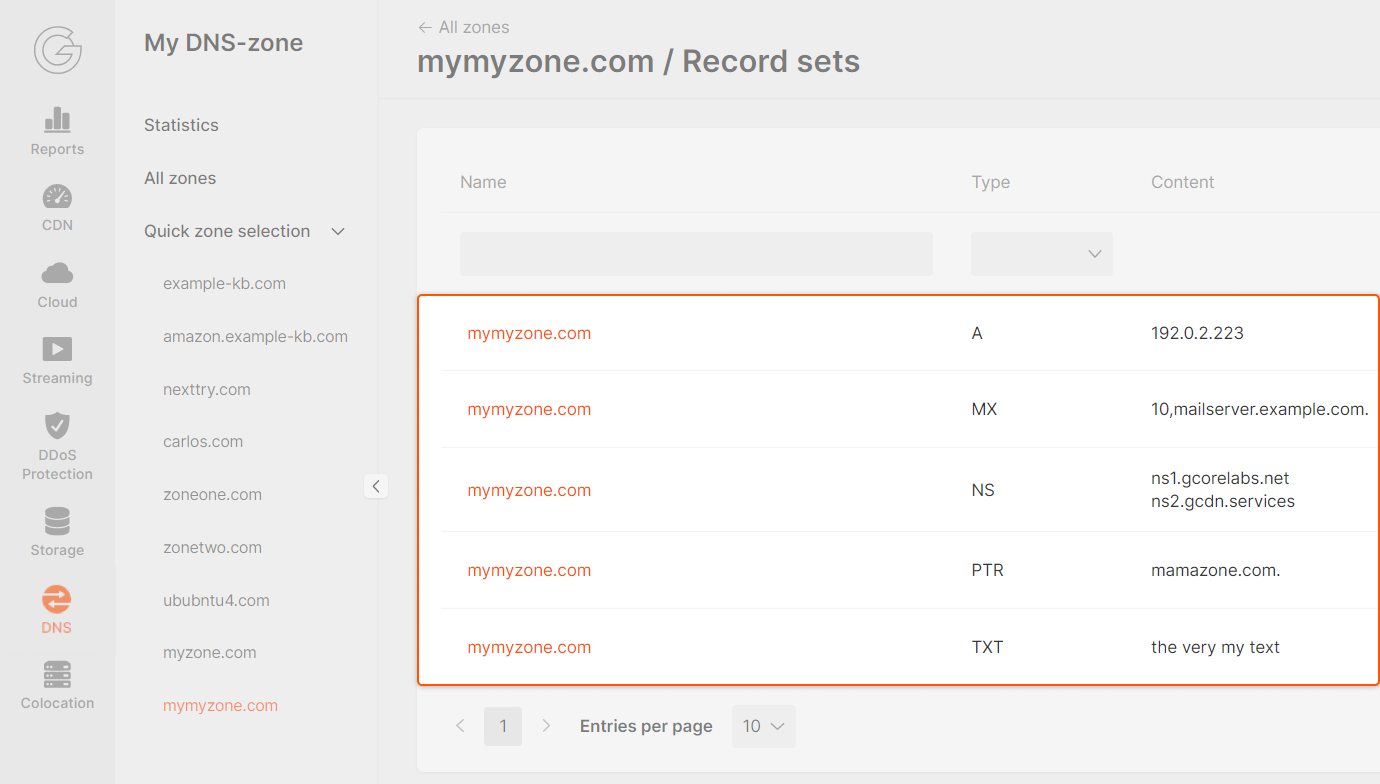
Task: Click 'the very my text' content
Action: tap(1215, 647)
